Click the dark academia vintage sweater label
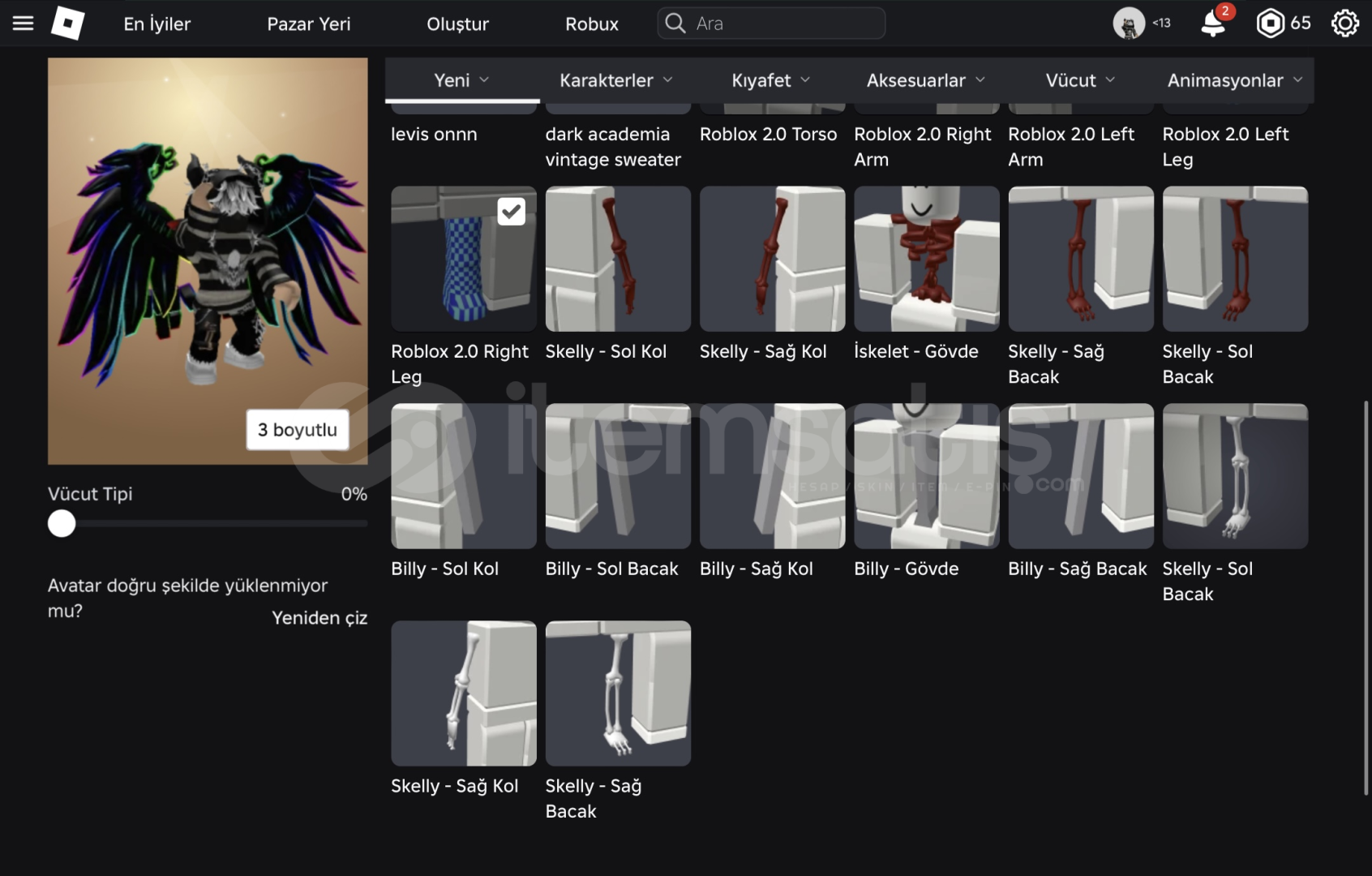 click(613, 147)
